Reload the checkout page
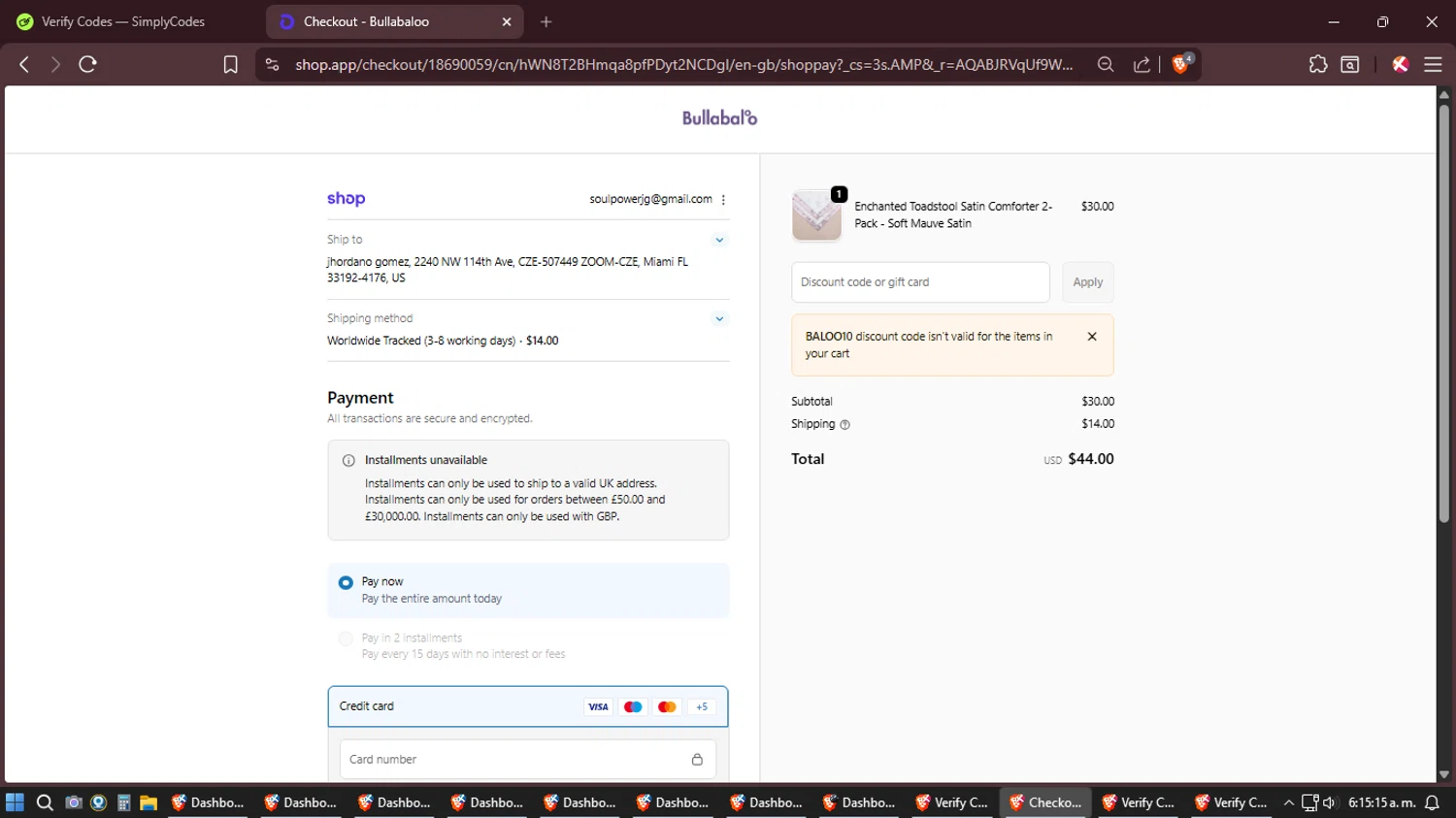The image size is (1456, 818). pyautogui.click(x=87, y=64)
